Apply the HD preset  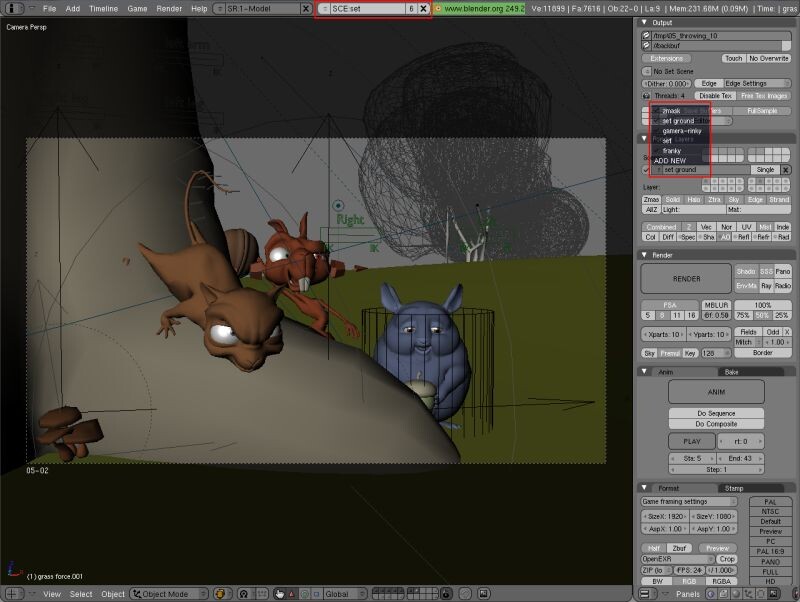coord(770,582)
